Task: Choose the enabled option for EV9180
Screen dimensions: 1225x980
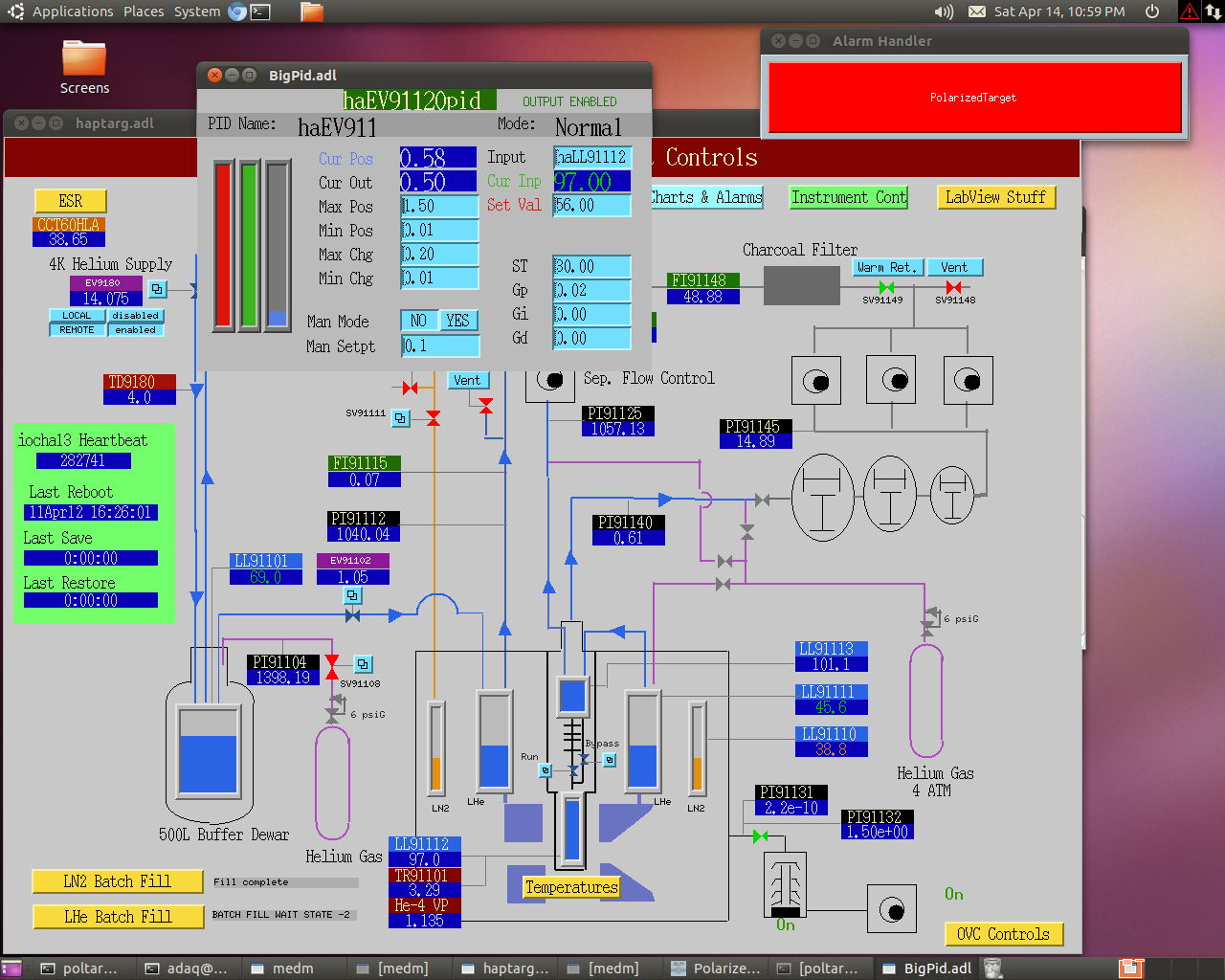Action: (x=135, y=329)
